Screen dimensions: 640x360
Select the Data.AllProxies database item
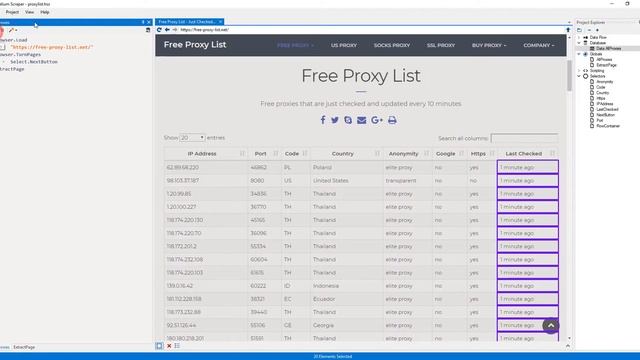point(608,48)
